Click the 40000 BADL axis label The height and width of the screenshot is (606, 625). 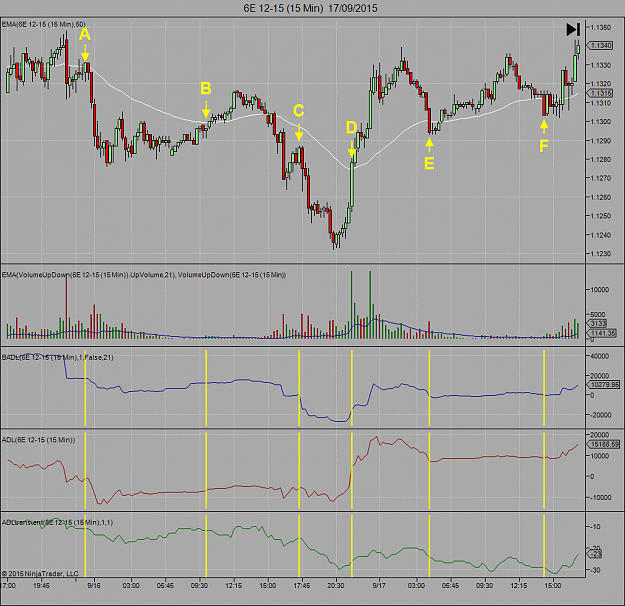point(599,356)
